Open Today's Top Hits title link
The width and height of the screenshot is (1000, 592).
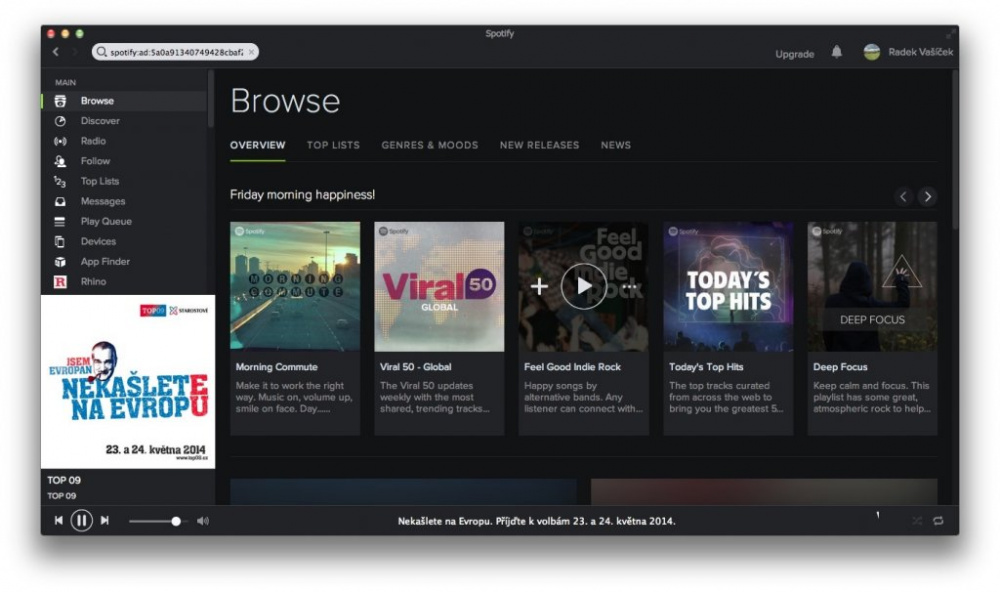click(706, 367)
